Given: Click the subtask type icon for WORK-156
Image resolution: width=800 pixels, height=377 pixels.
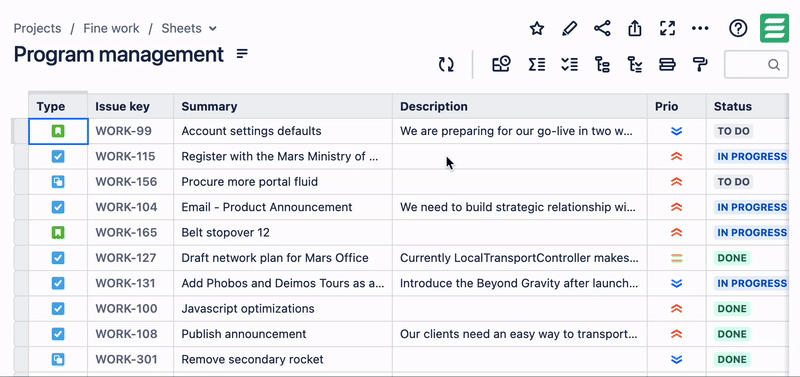Looking at the screenshot, I should pyautogui.click(x=58, y=182).
